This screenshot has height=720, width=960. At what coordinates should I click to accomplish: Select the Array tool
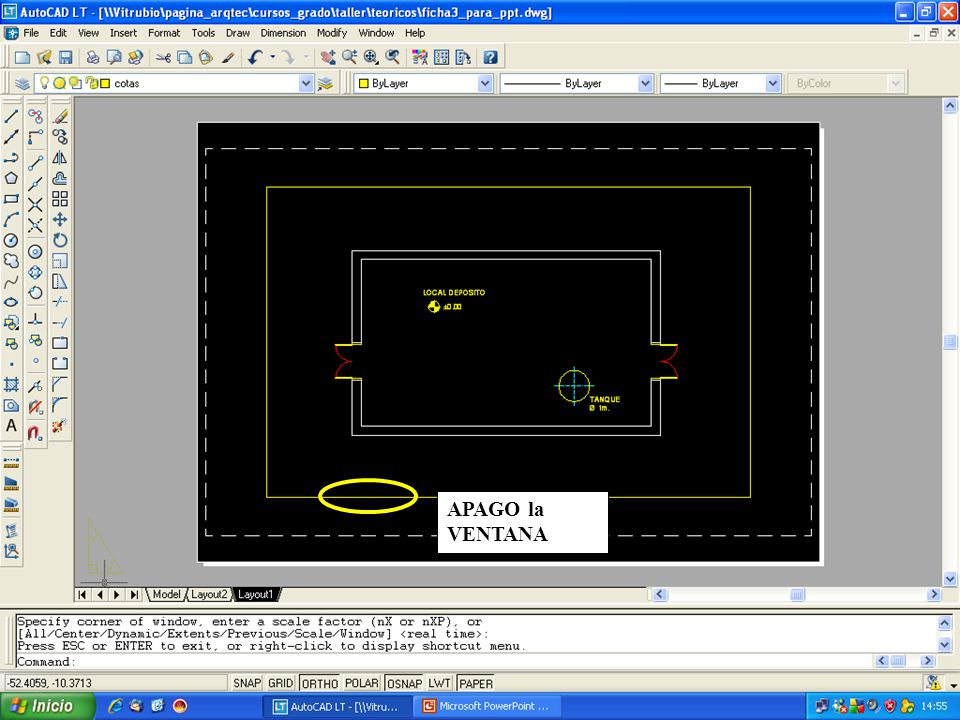[x=60, y=198]
